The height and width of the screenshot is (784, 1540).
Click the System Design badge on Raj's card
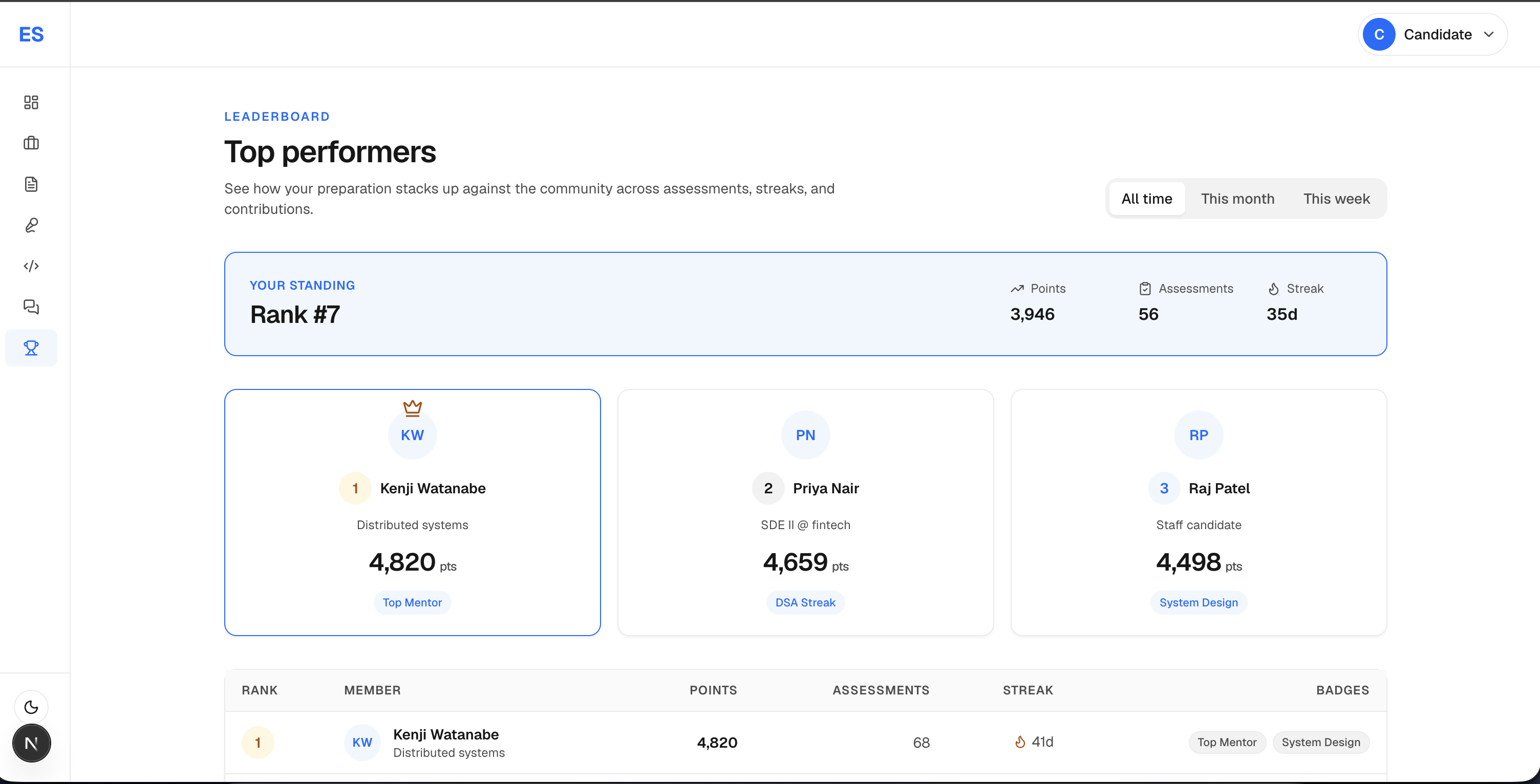(x=1199, y=602)
